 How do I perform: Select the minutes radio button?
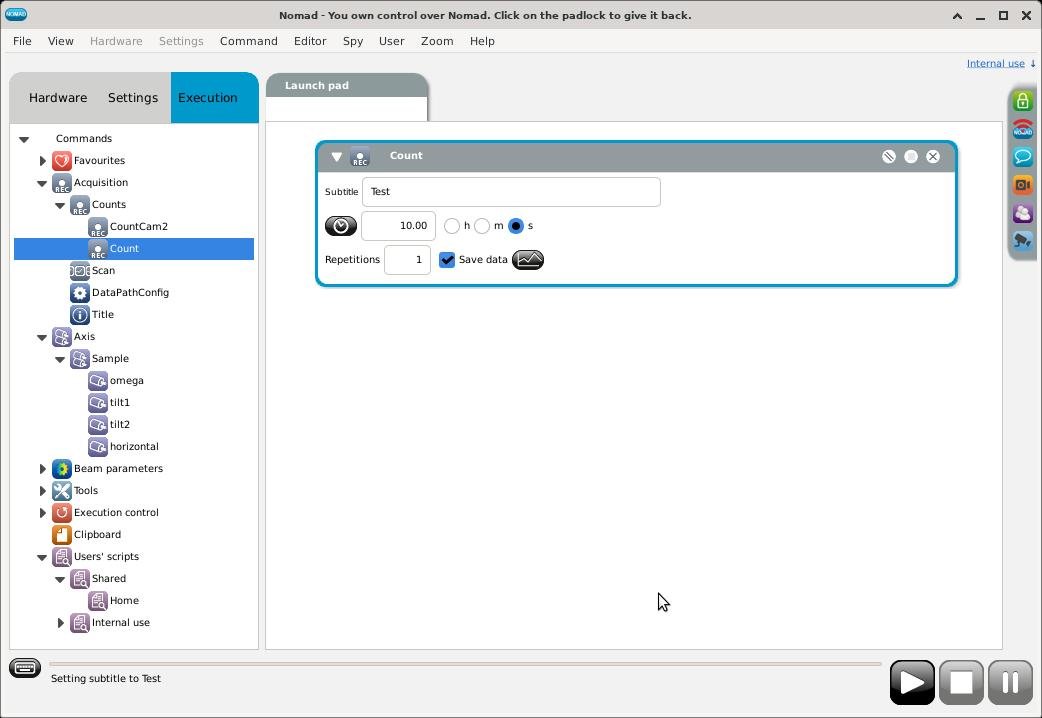pos(482,226)
